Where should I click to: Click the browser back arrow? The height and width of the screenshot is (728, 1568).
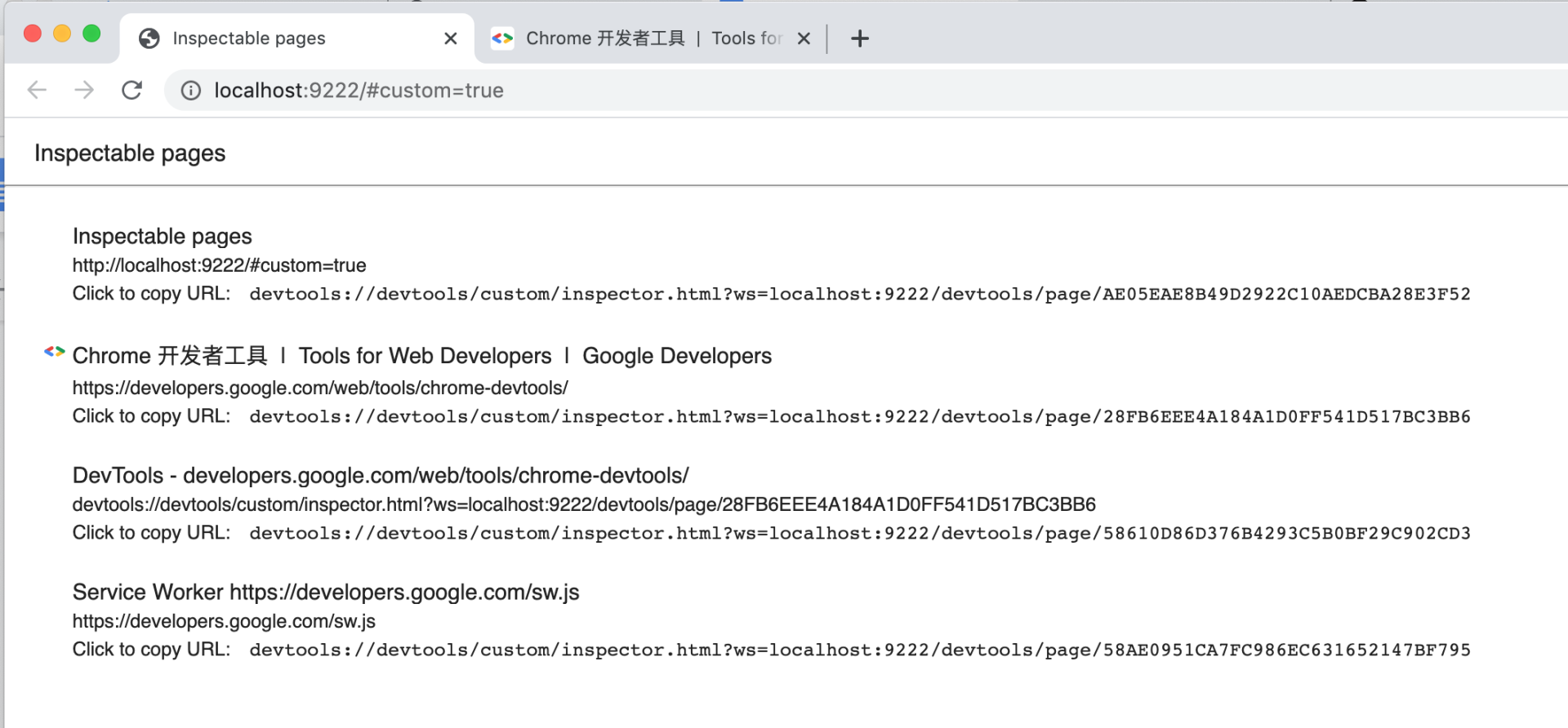[x=37, y=90]
